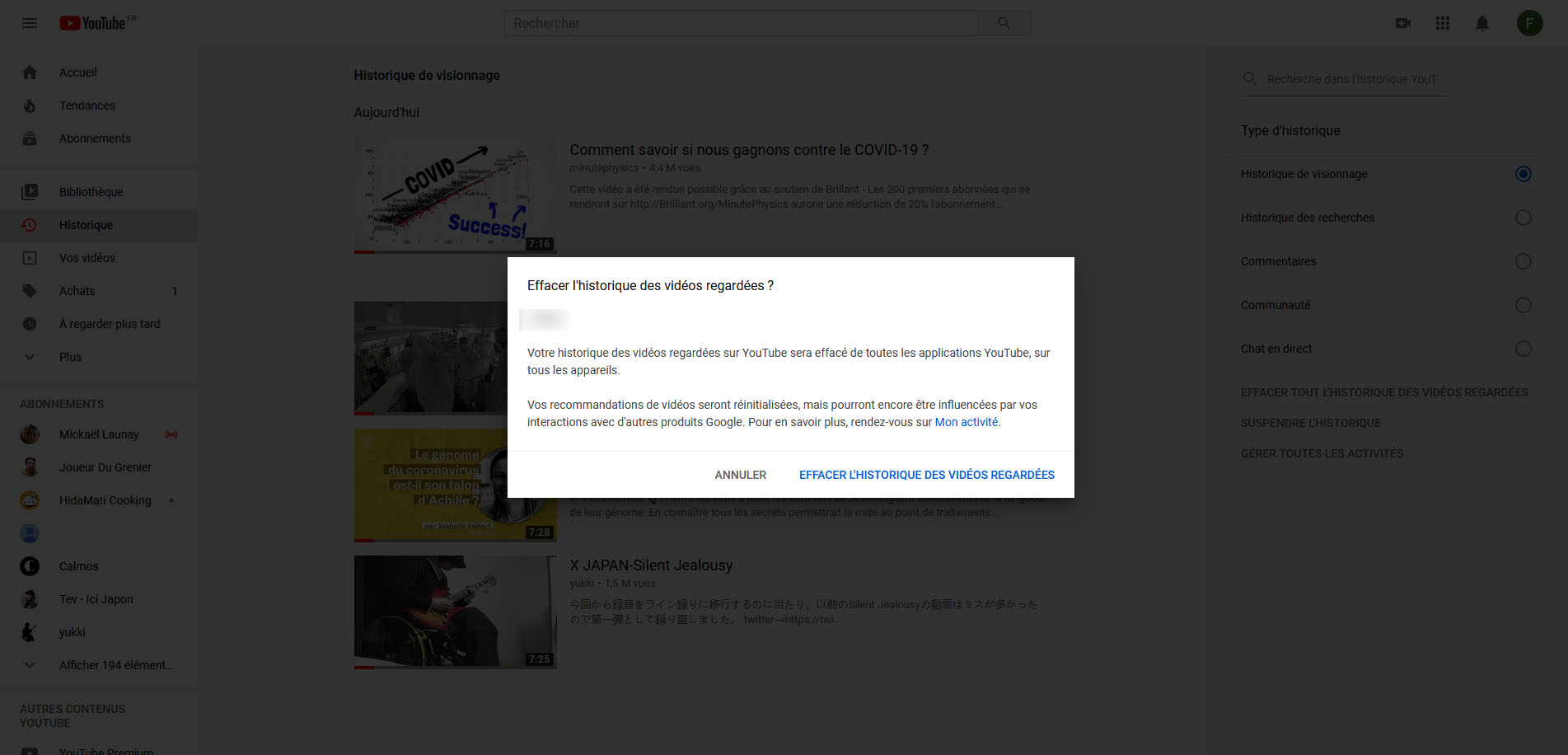Viewport: 1568px width, 755px height.
Task: Click the À regarder plus tard clock icon
Action: point(30,324)
